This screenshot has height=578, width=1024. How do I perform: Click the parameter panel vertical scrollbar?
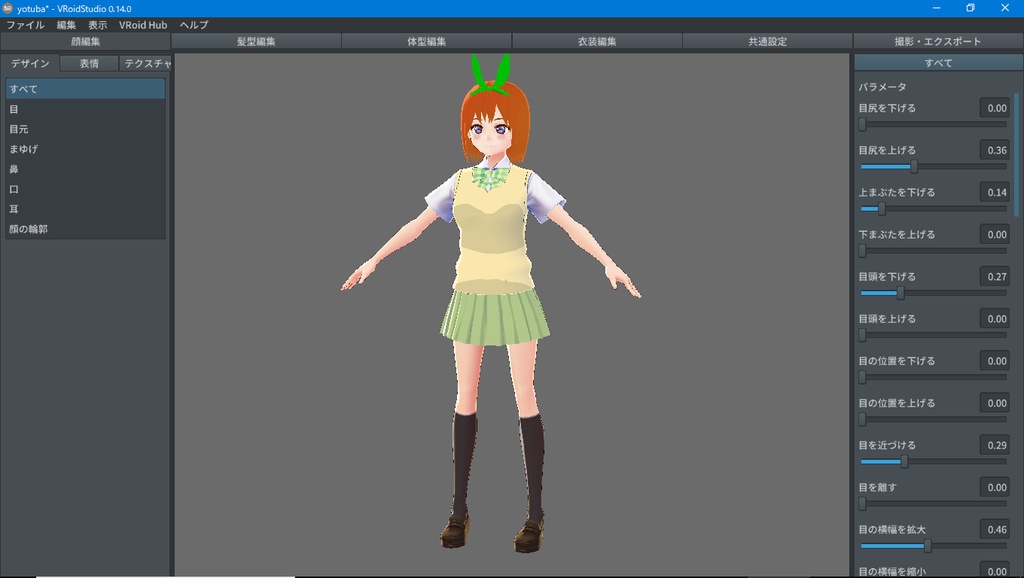point(1016,153)
